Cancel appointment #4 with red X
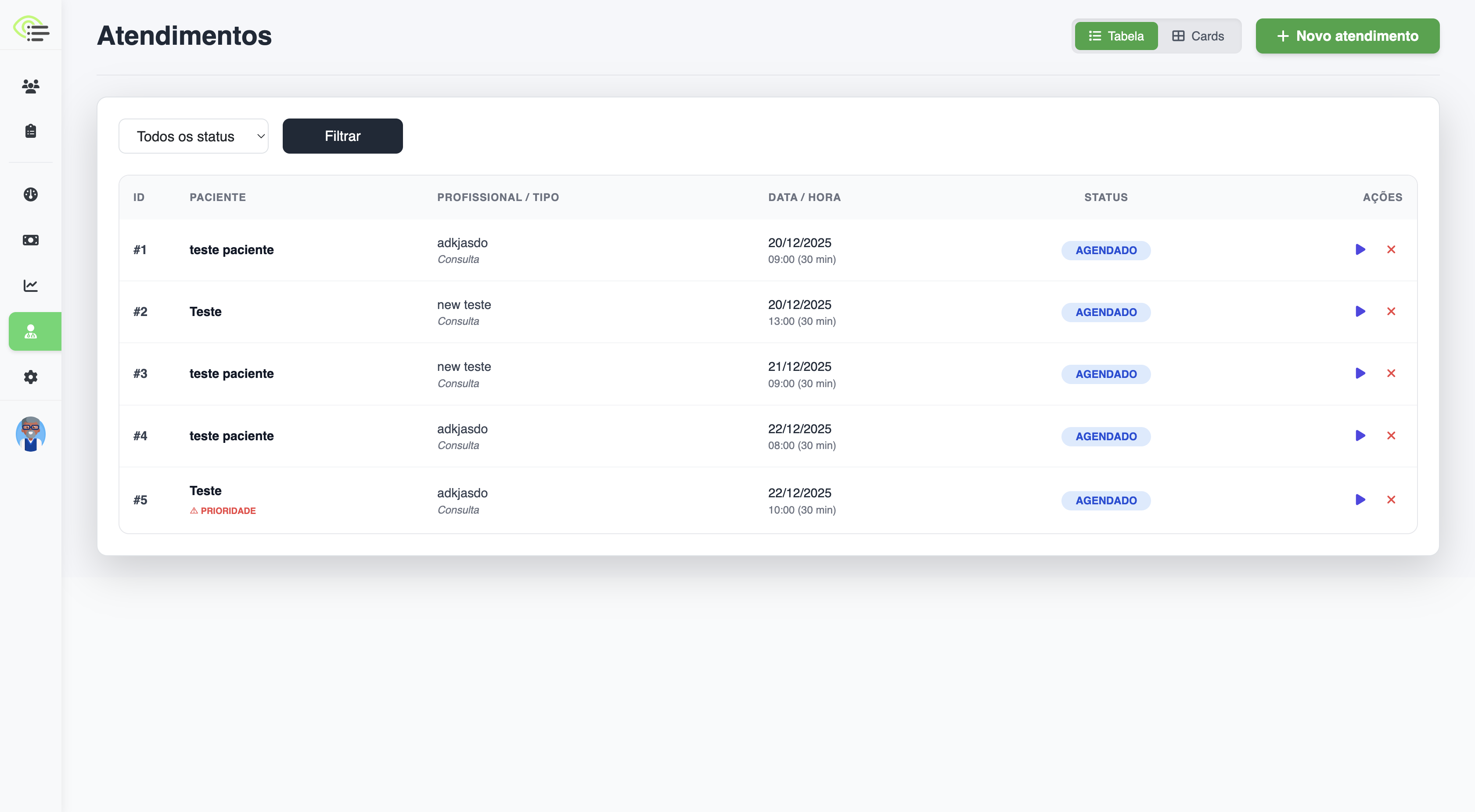The image size is (1475, 812). pos(1391,436)
